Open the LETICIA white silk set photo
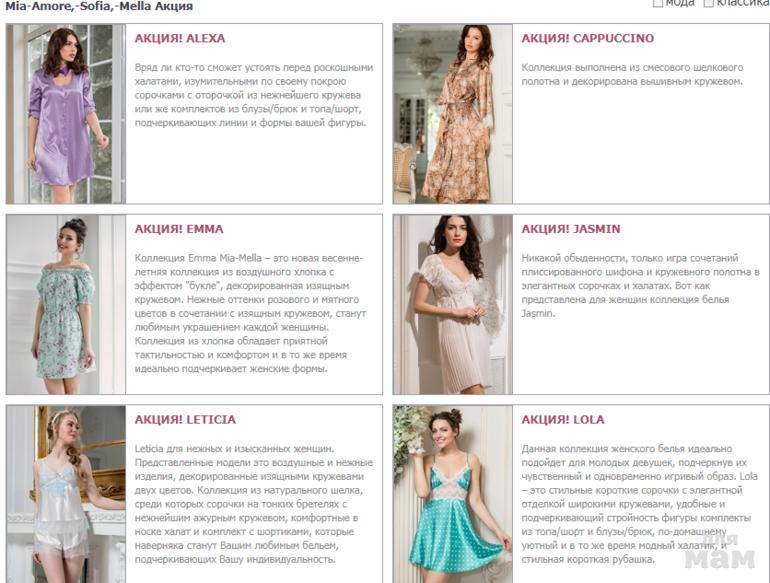 (x=66, y=494)
